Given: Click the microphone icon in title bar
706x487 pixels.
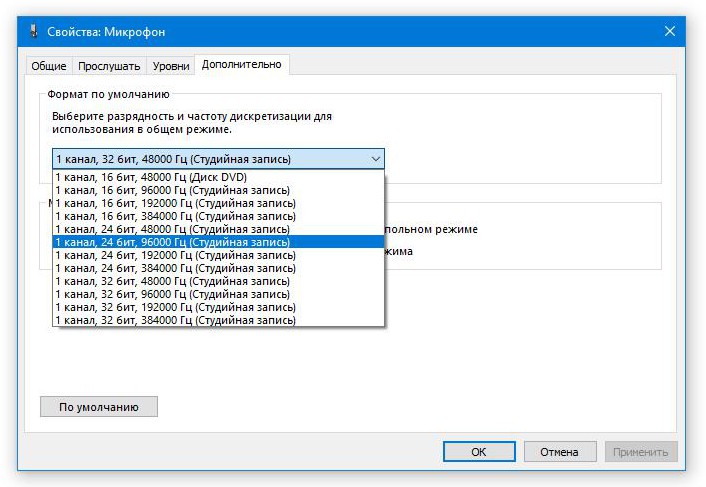Looking at the screenshot, I should pyautogui.click(x=35, y=31).
